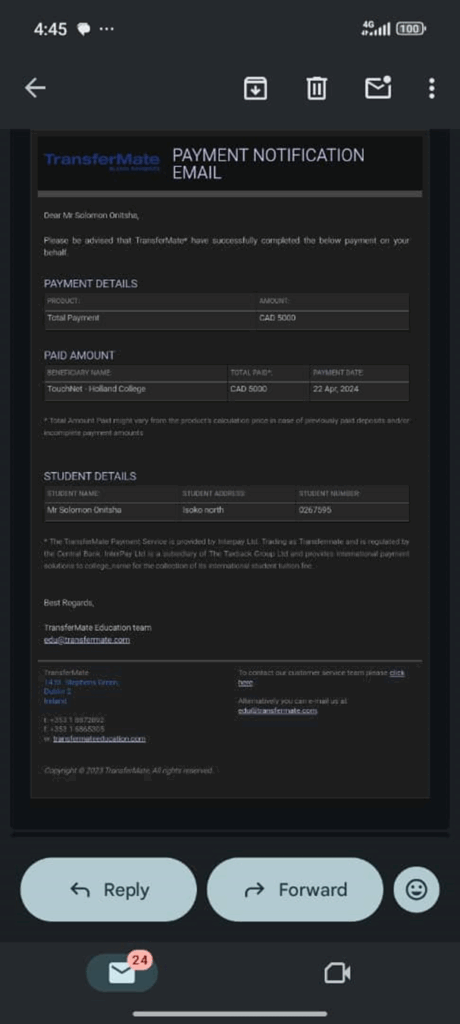Tap the chat bubble notification icon

(x=84, y=29)
